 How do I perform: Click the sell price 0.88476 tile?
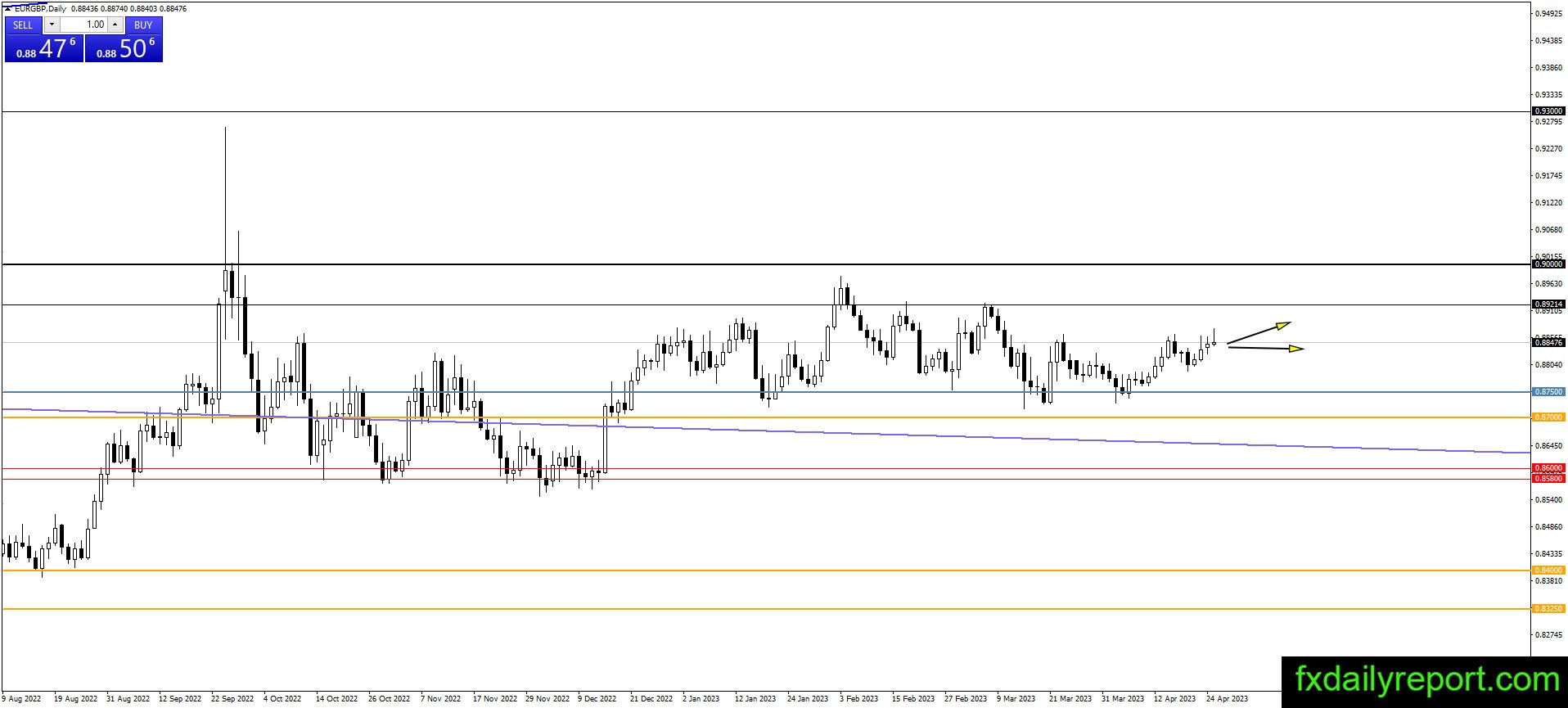(x=44, y=48)
